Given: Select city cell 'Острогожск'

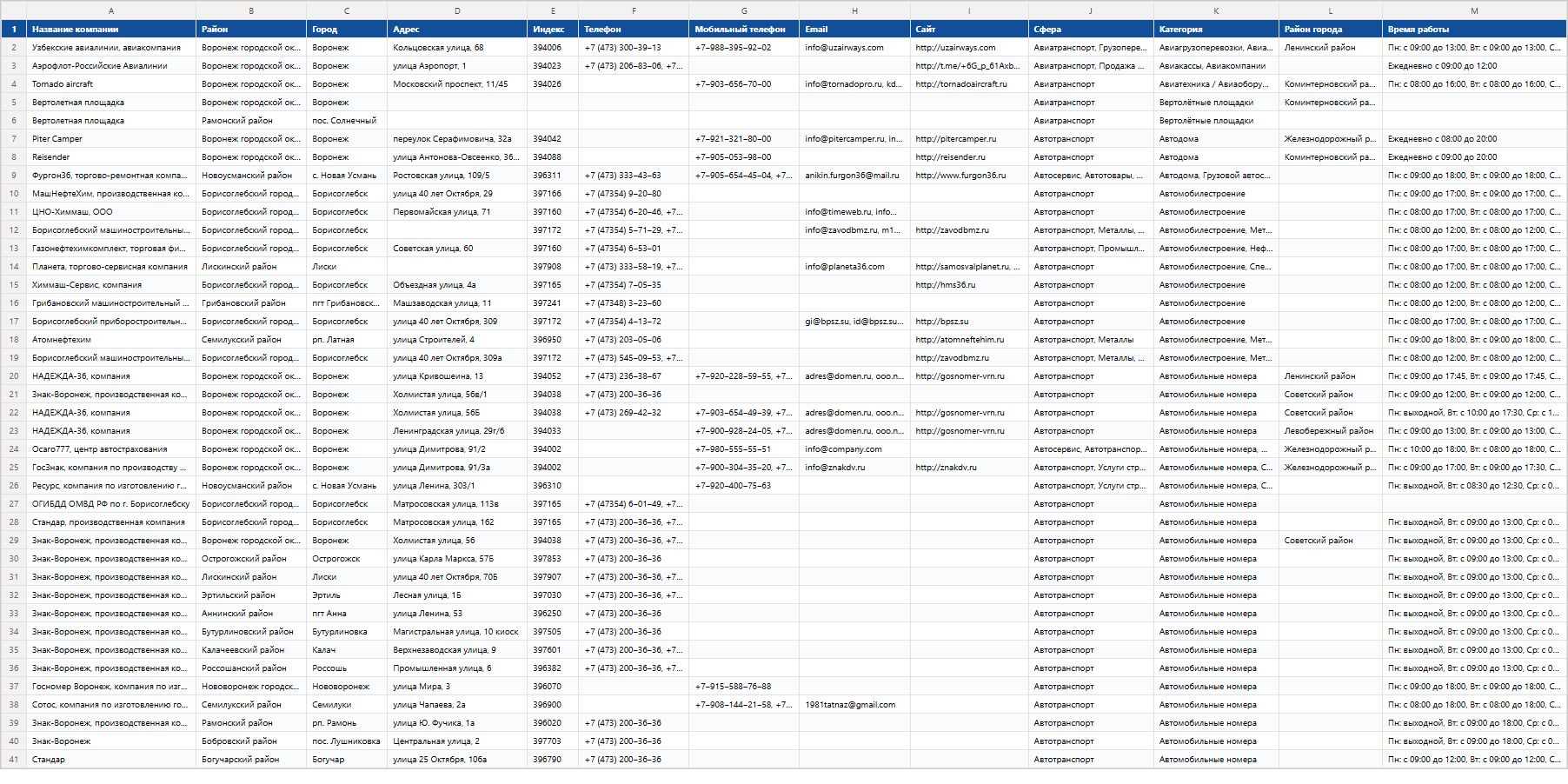Looking at the screenshot, I should (347, 559).
